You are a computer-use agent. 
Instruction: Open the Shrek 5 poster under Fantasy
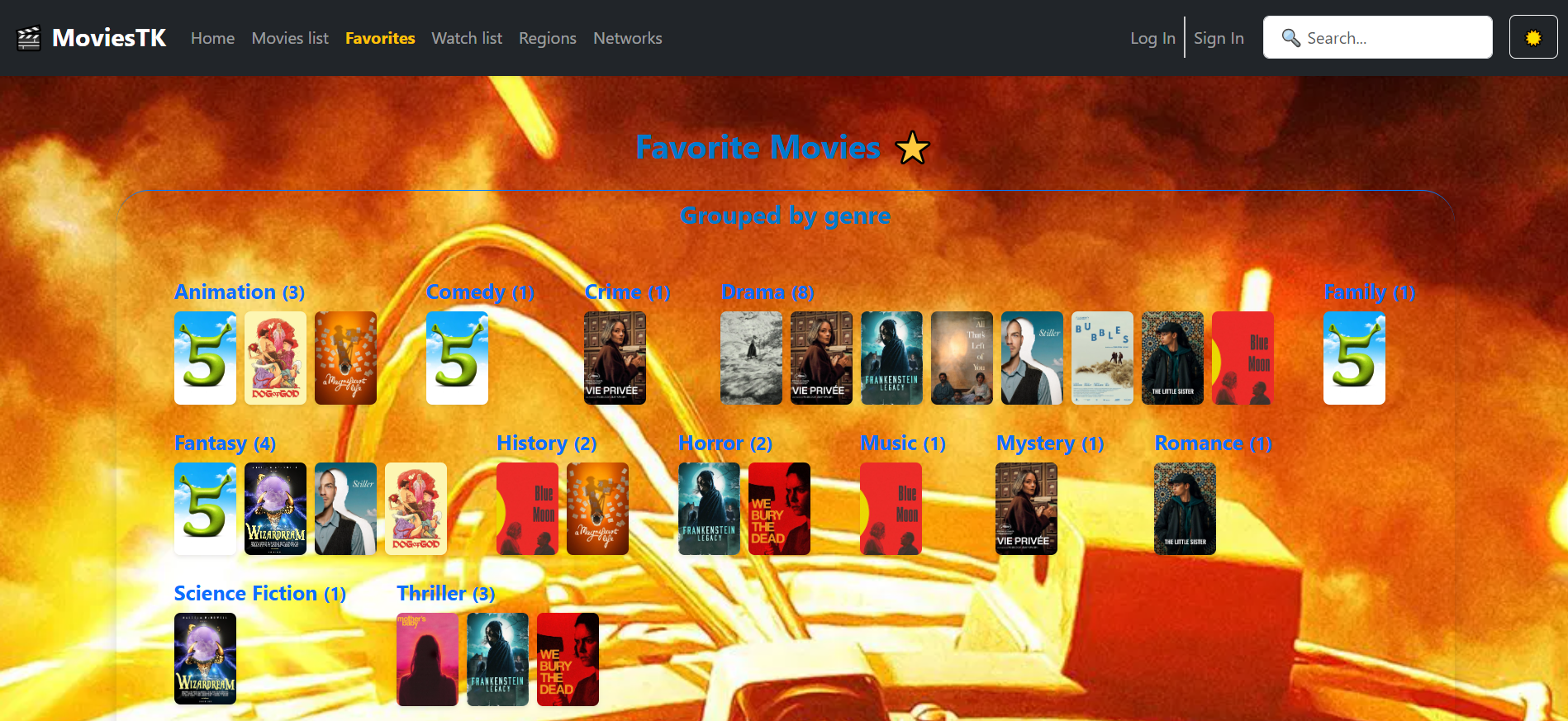[x=205, y=509]
